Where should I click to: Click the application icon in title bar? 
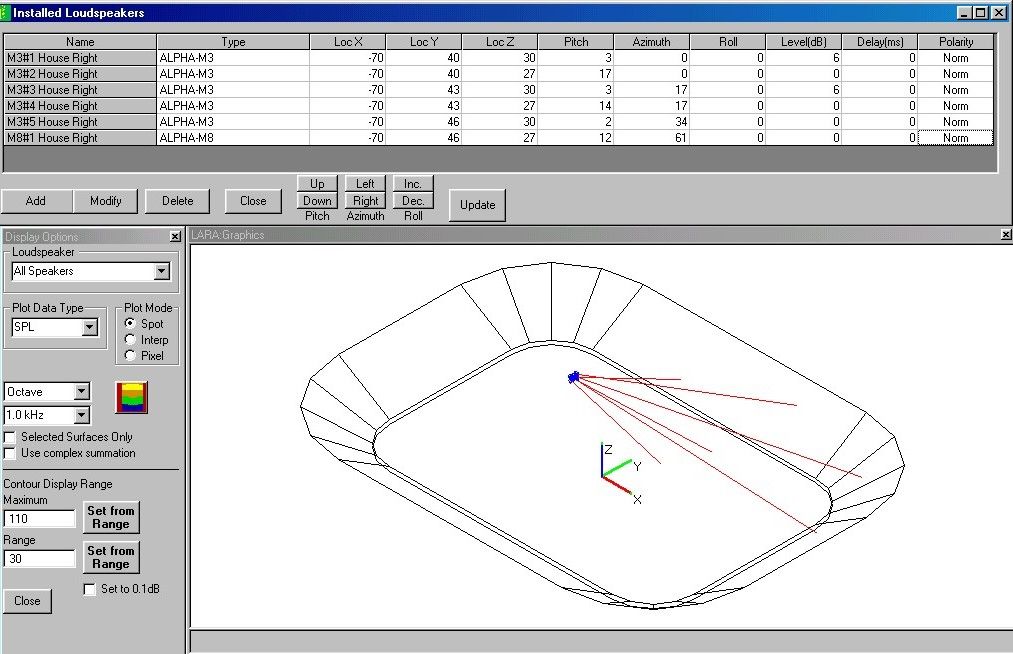click(x=6, y=12)
